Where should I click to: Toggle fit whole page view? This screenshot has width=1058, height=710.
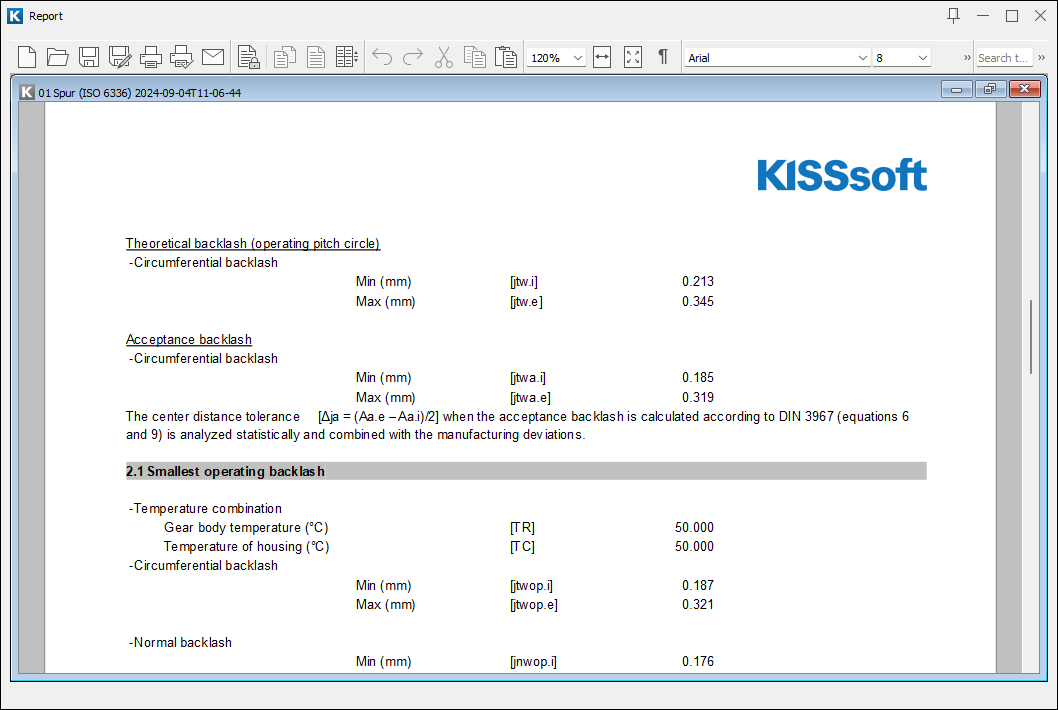coord(633,57)
